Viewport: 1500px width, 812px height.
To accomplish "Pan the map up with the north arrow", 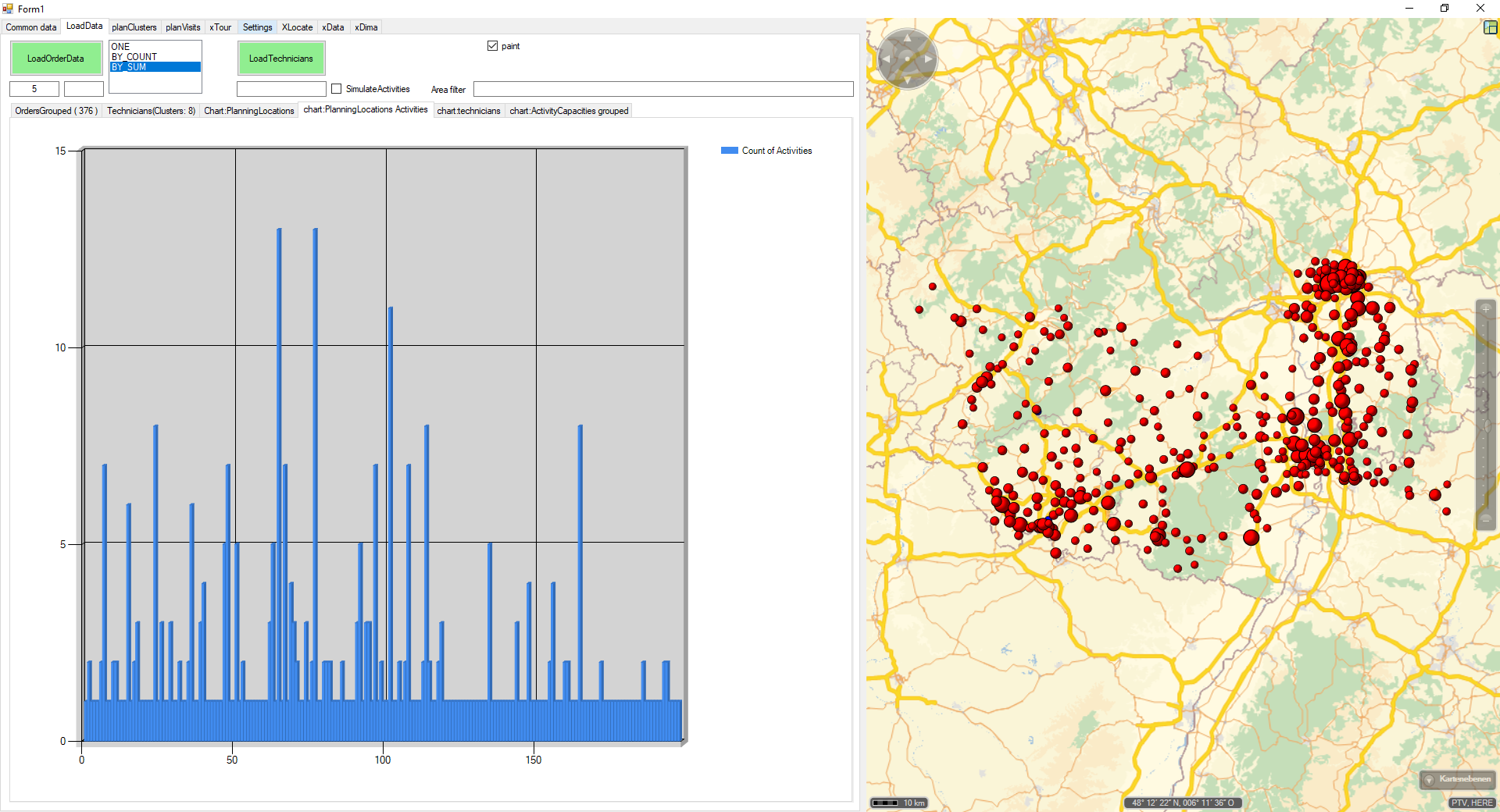I will [907, 37].
